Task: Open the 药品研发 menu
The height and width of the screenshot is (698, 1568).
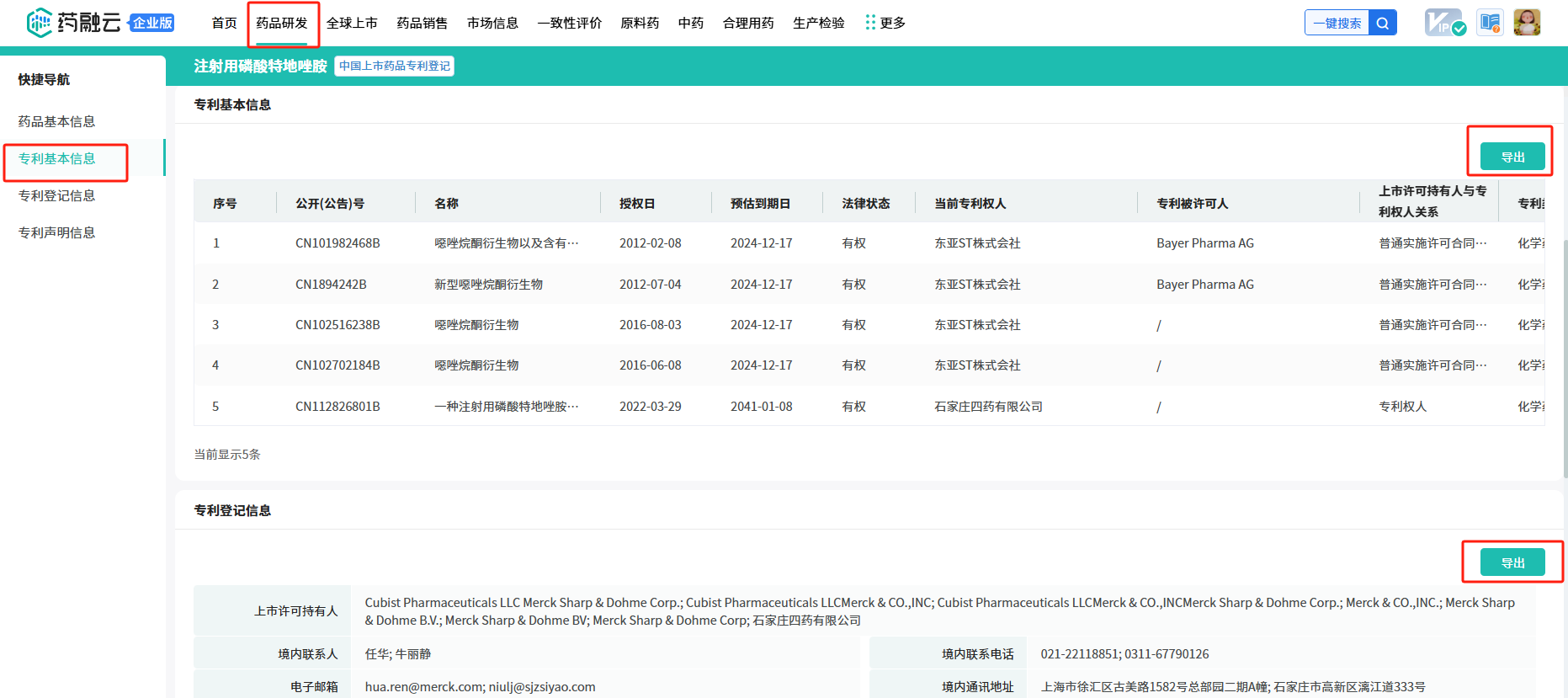Action: tap(282, 23)
